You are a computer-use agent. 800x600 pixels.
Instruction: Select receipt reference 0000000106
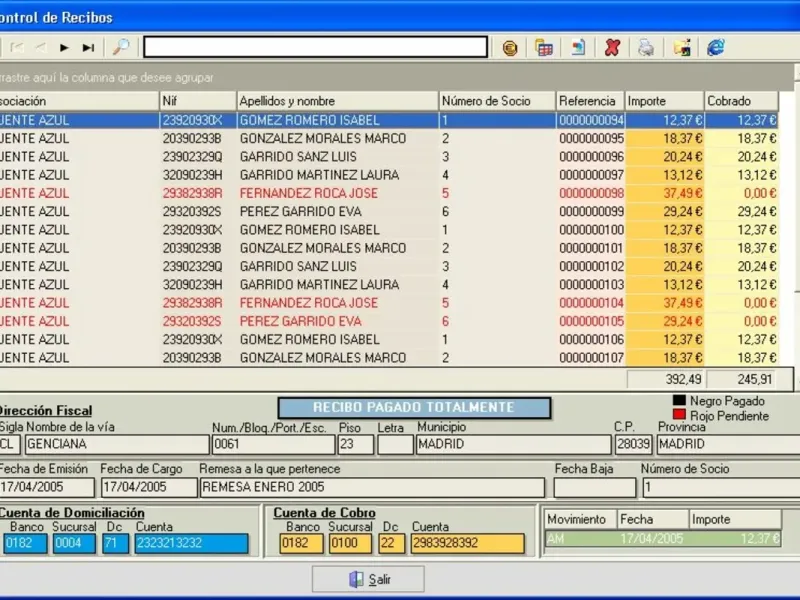coord(389,340)
